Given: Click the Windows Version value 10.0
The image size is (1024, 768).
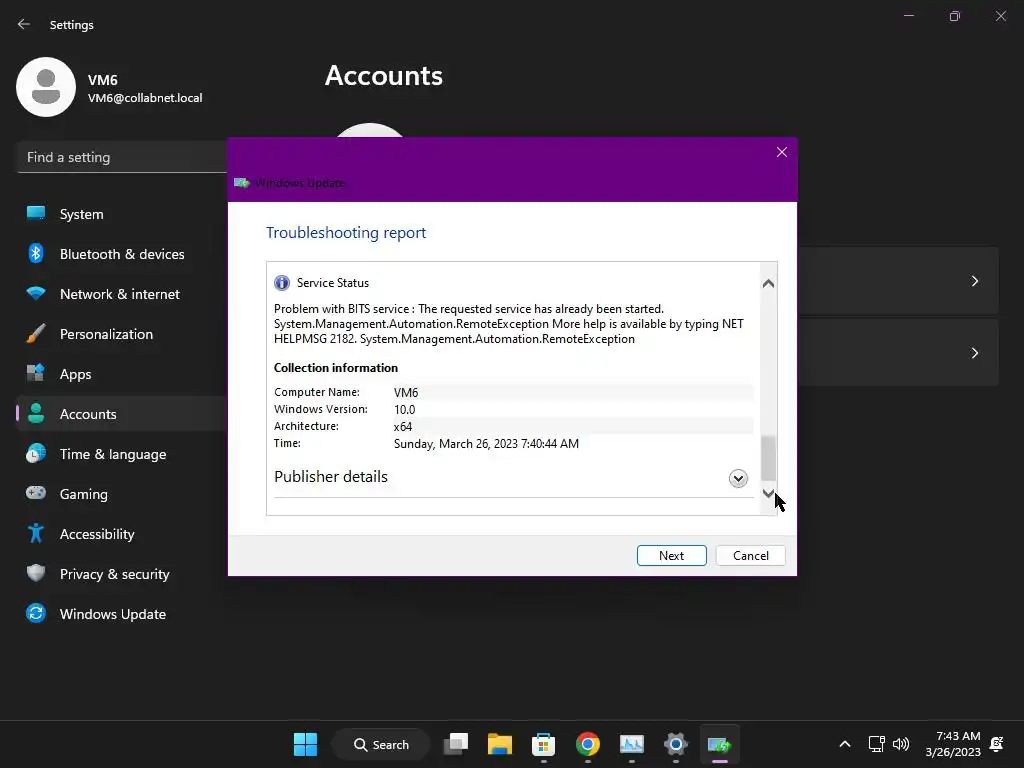Looking at the screenshot, I should pyautogui.click(x=404, y=409).
